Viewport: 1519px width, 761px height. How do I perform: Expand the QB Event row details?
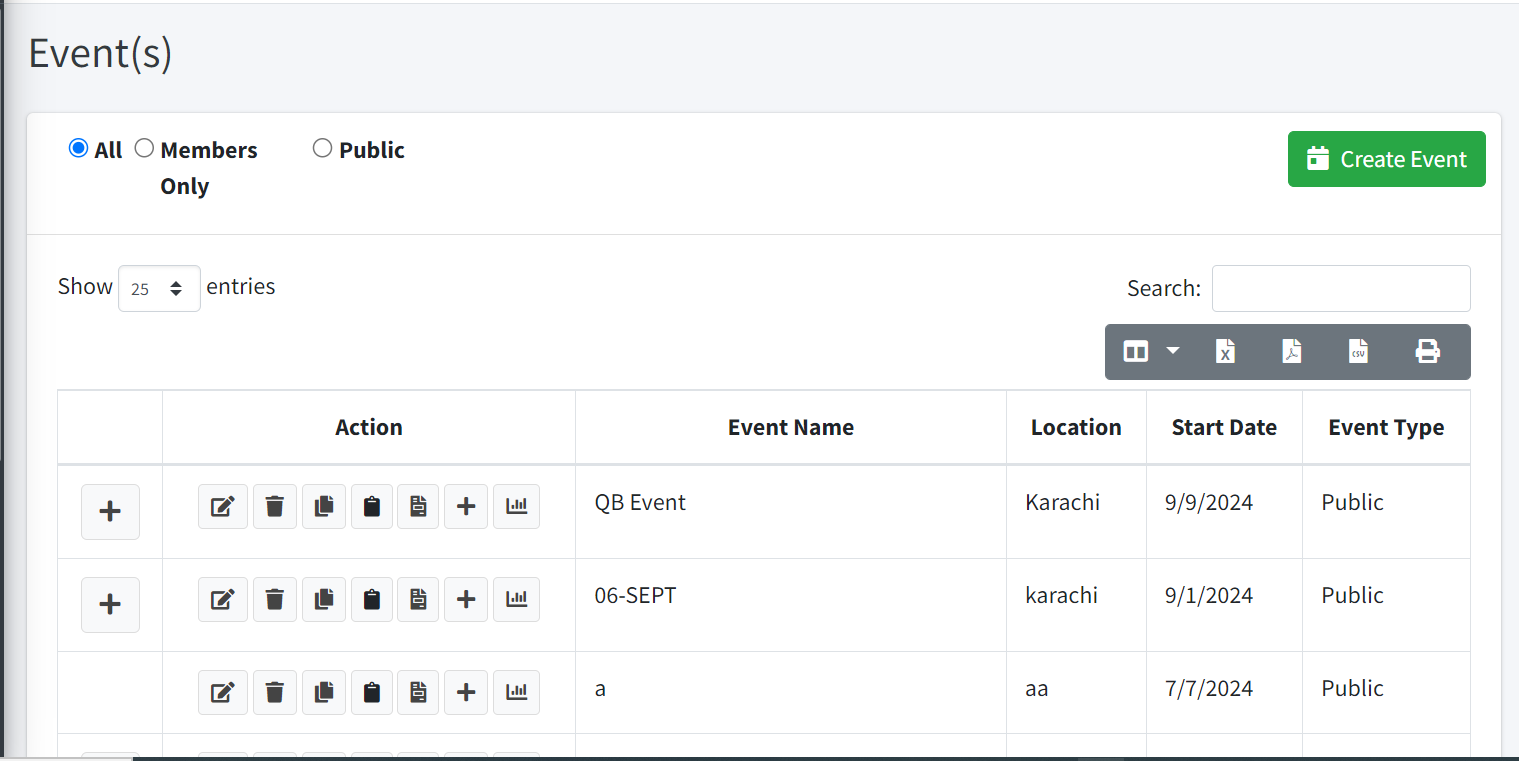point(110,511)
